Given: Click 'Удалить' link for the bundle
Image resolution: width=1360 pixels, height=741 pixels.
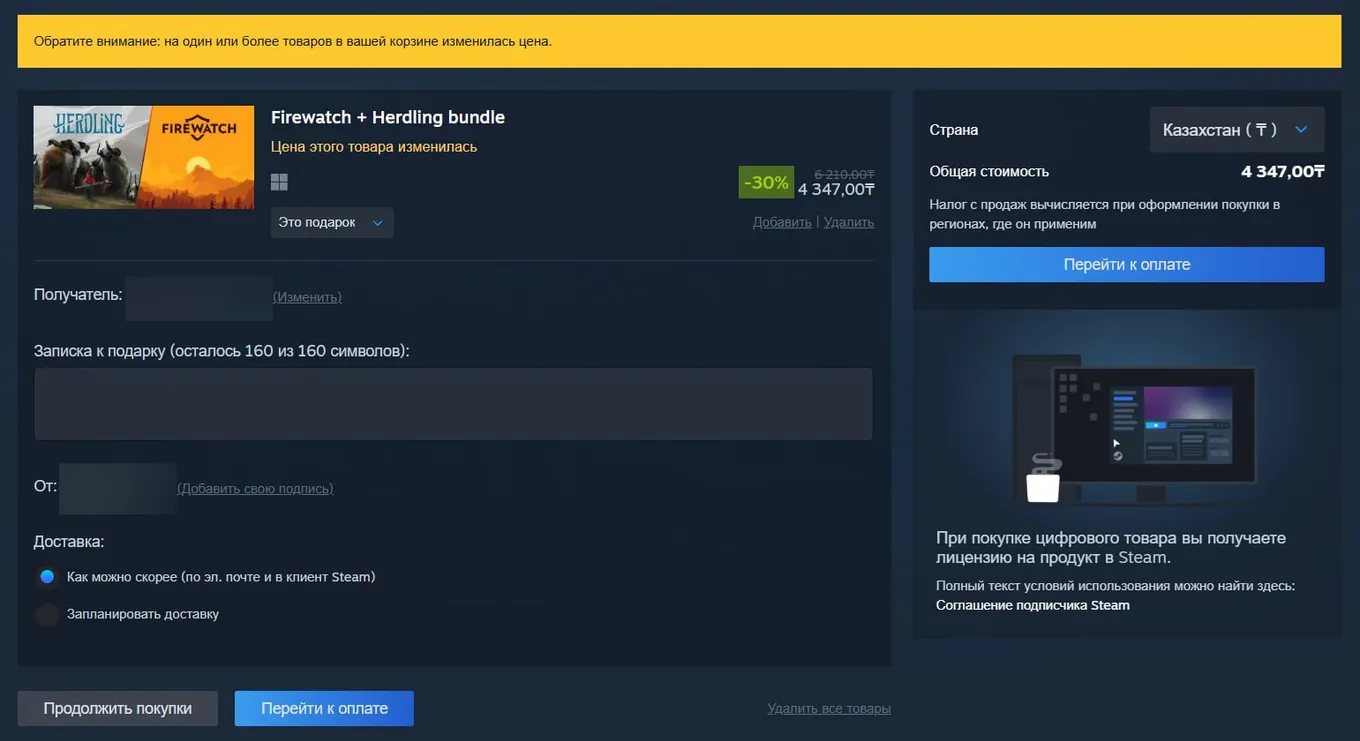Looking at the screenshot, I should (x=849, y=222).
